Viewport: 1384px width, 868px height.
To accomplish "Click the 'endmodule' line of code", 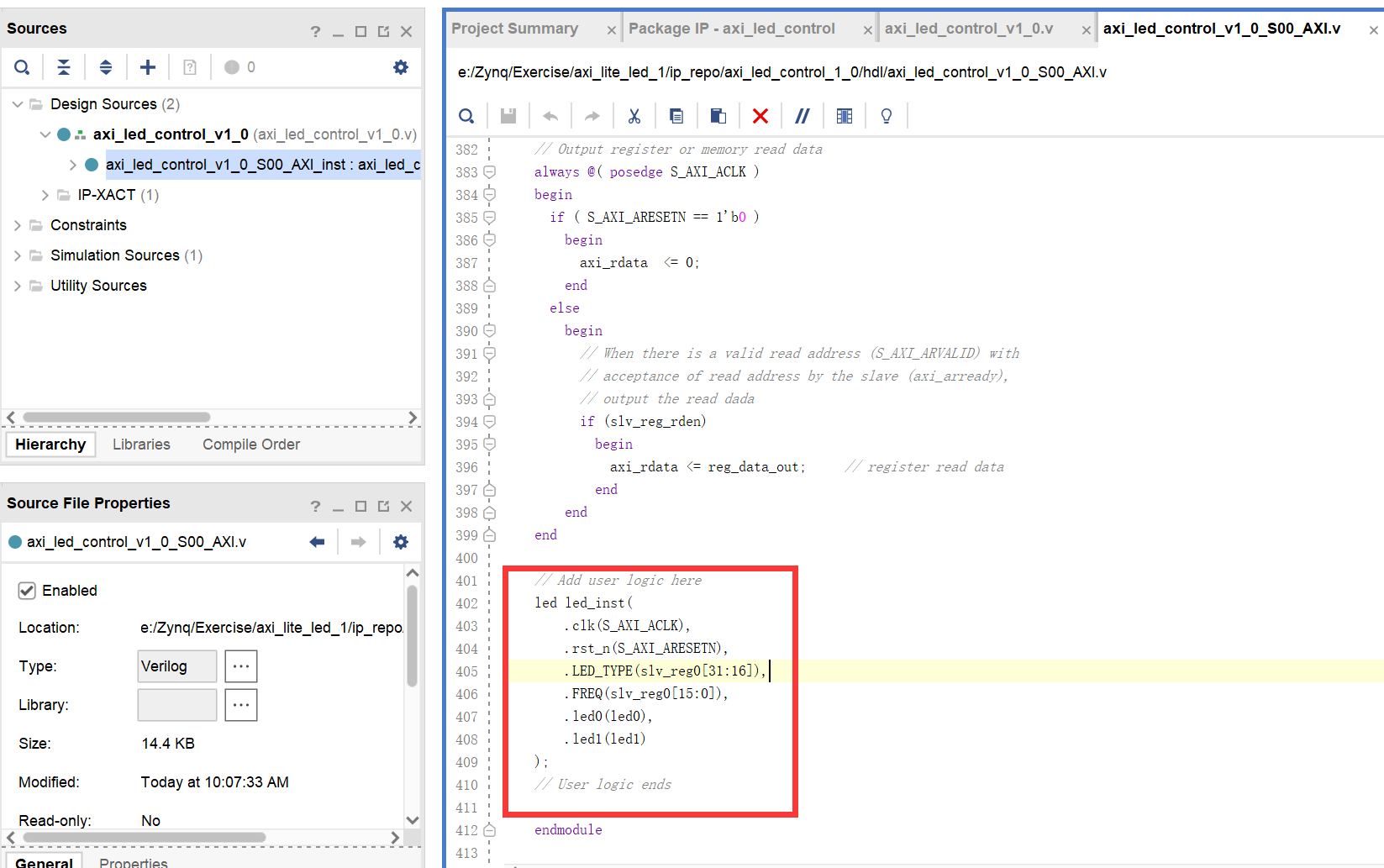I will 568,830.
